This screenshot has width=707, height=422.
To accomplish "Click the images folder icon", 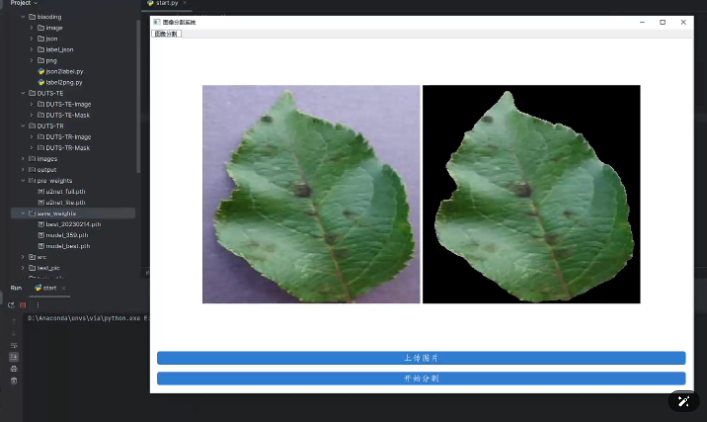I will [32, 159].
